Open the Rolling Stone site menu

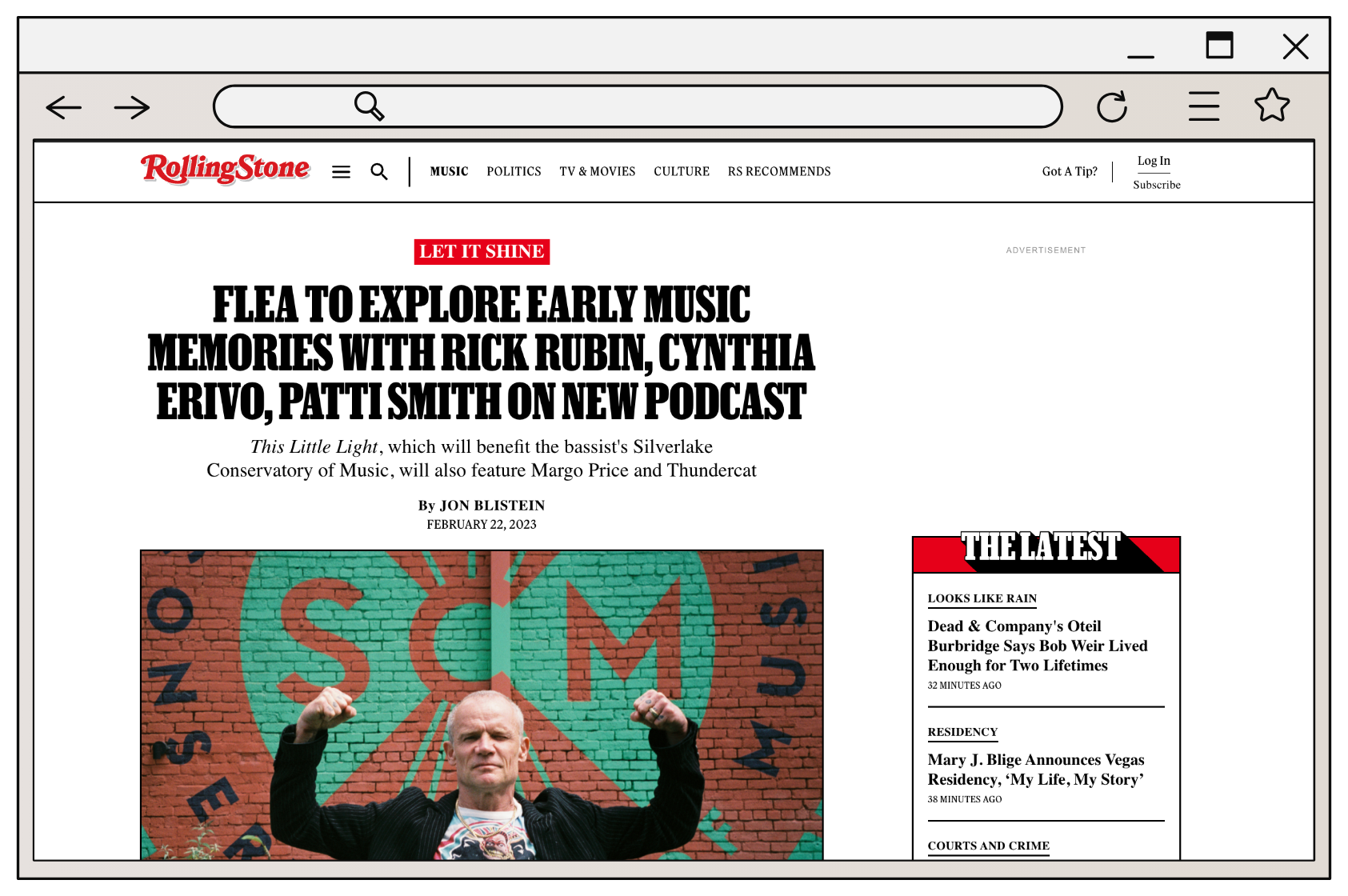tap(341, 171)
